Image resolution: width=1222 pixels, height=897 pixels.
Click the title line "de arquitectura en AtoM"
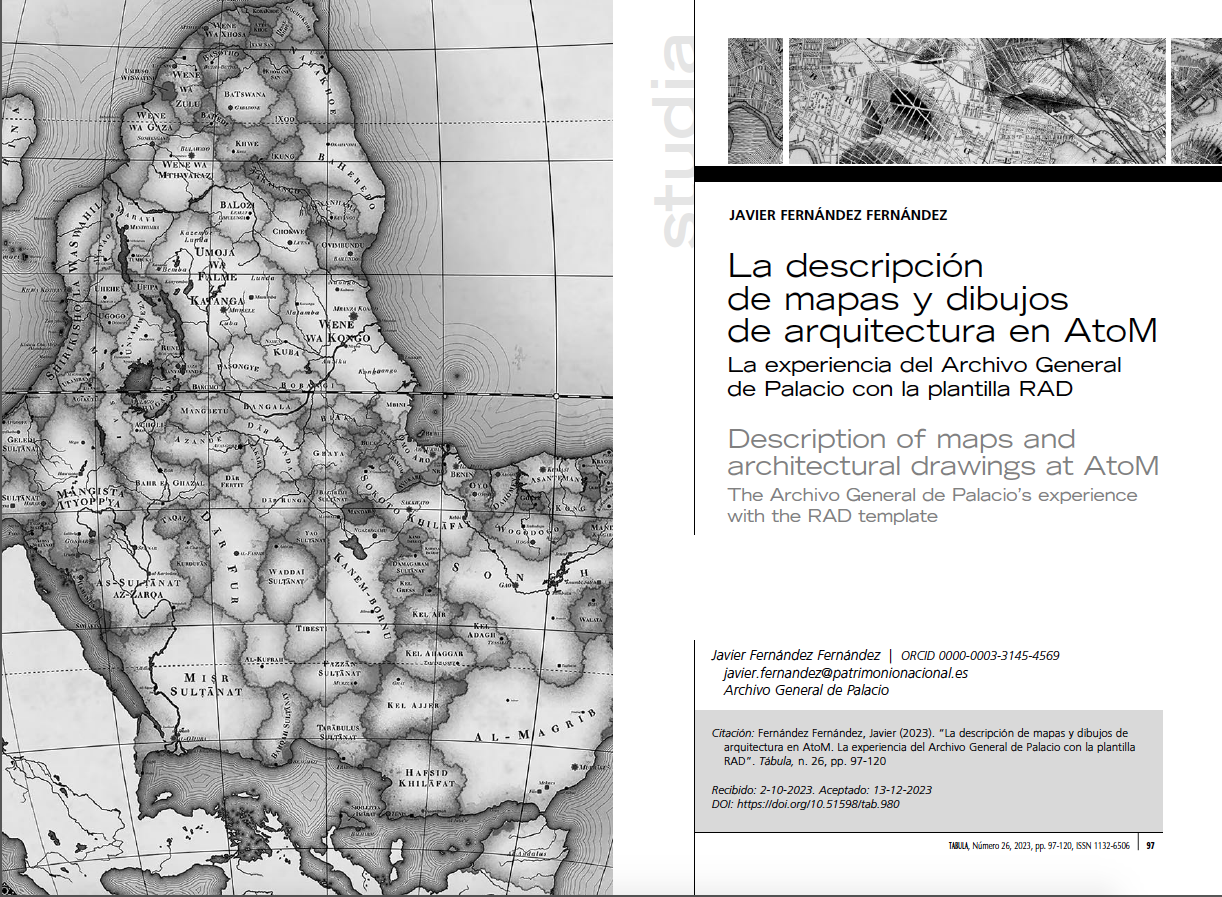(x=942, y=330)
